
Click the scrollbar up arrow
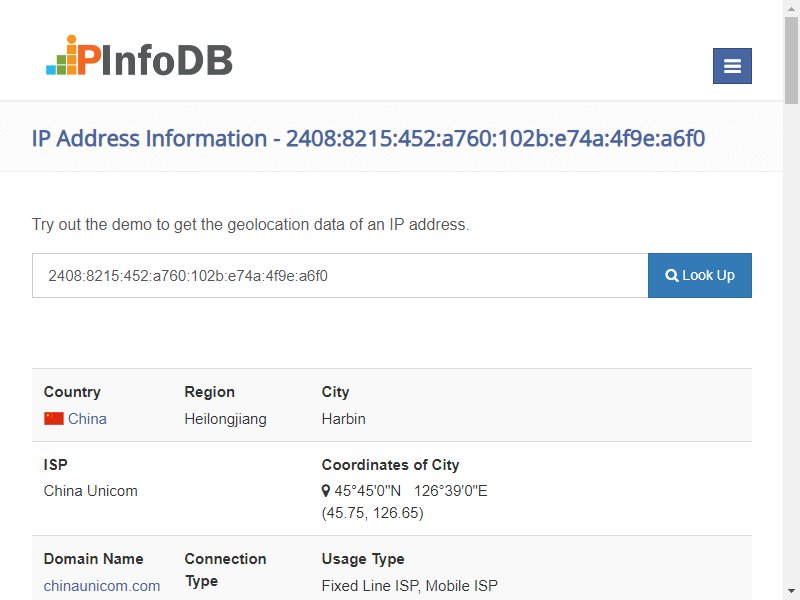[791, 7]
